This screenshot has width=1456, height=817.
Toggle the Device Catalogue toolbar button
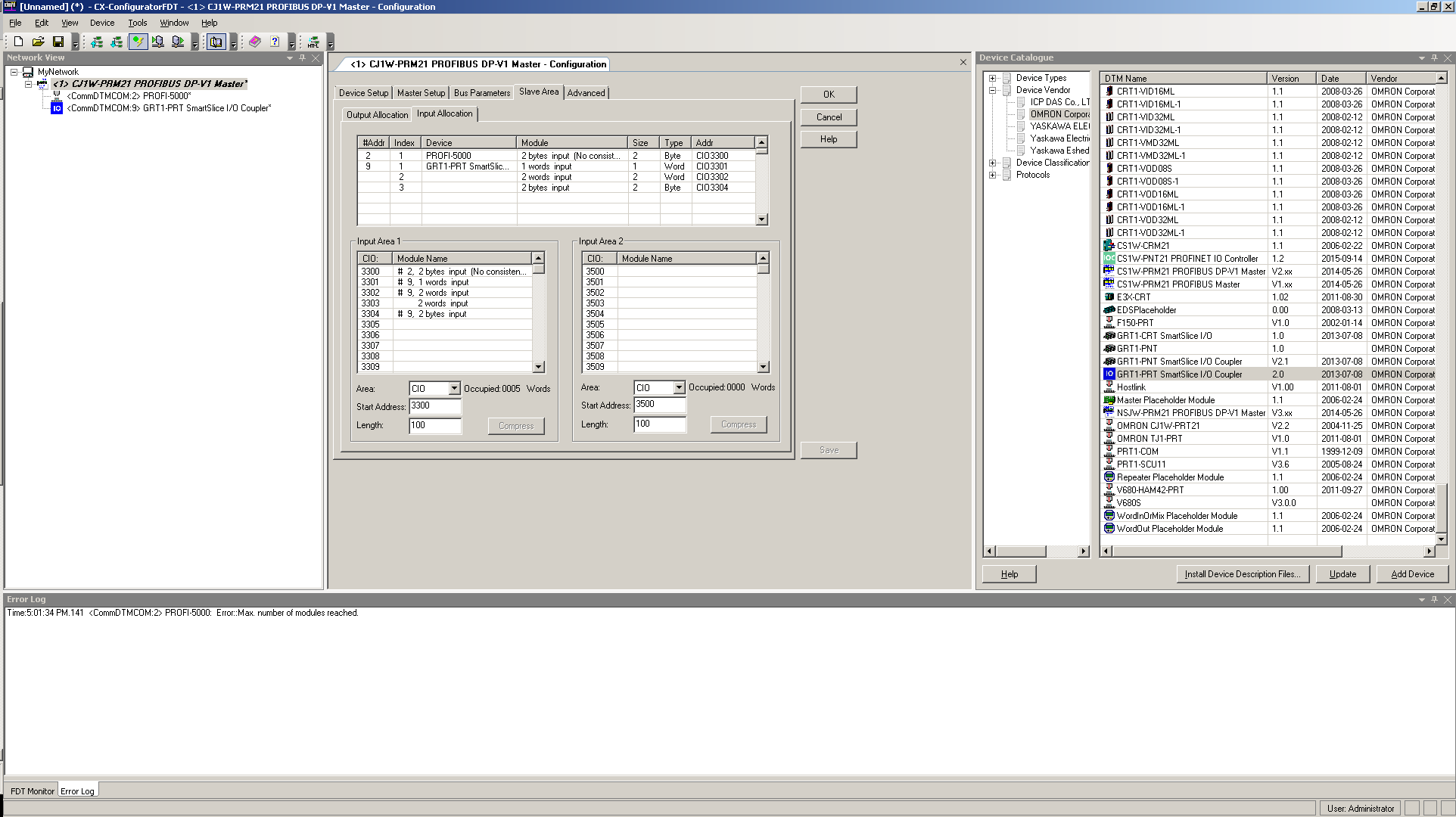point(216,42)
